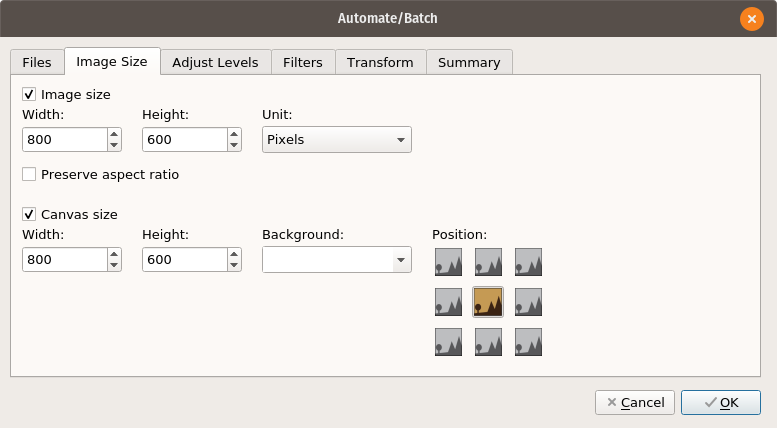777x428 pixels.
Task: Uncheck the Canvas size checkbox
Action: click(x=29, y=214)
